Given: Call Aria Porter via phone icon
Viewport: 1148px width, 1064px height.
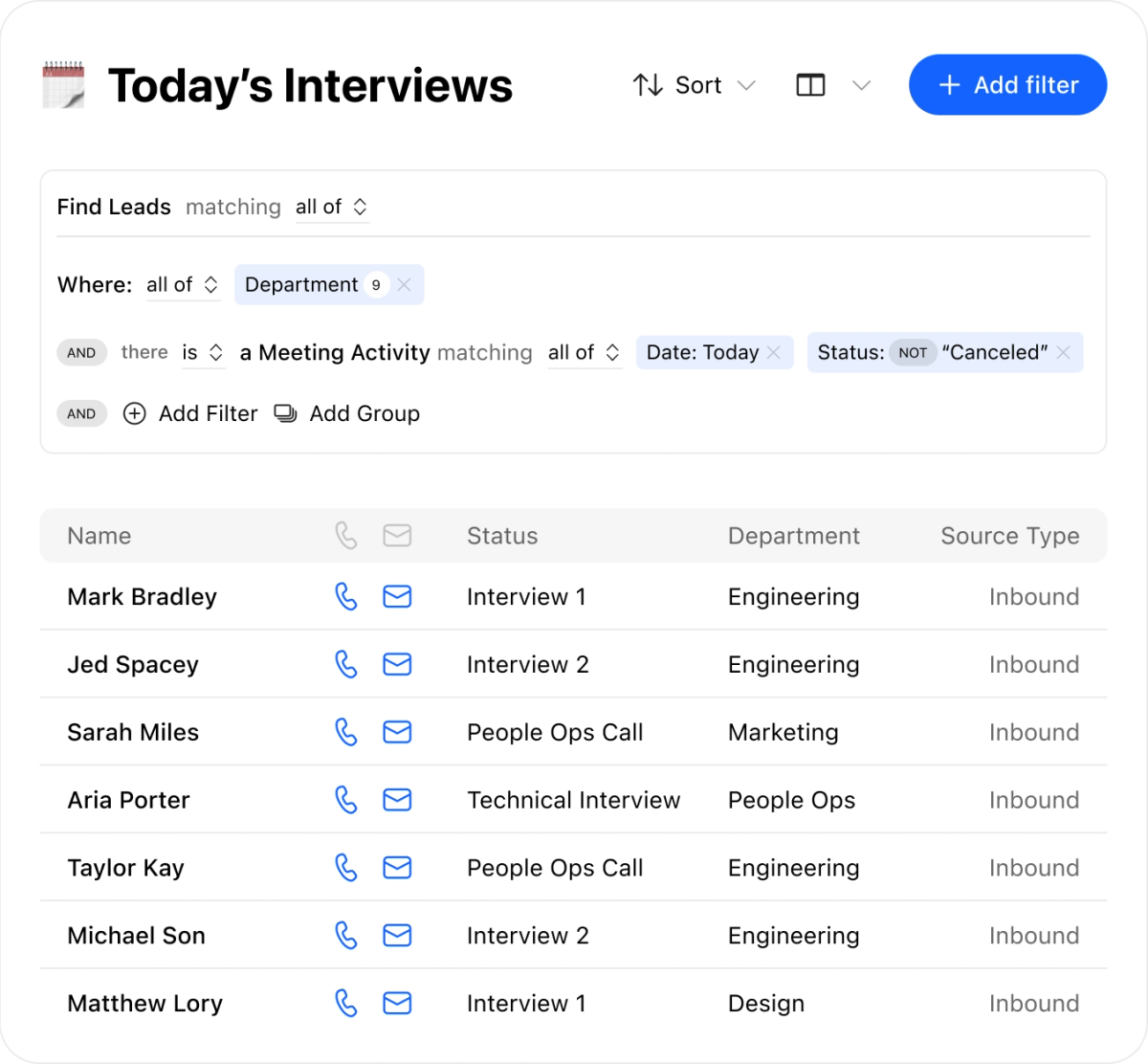Looking at the screenshot, I should coord(346,800).
